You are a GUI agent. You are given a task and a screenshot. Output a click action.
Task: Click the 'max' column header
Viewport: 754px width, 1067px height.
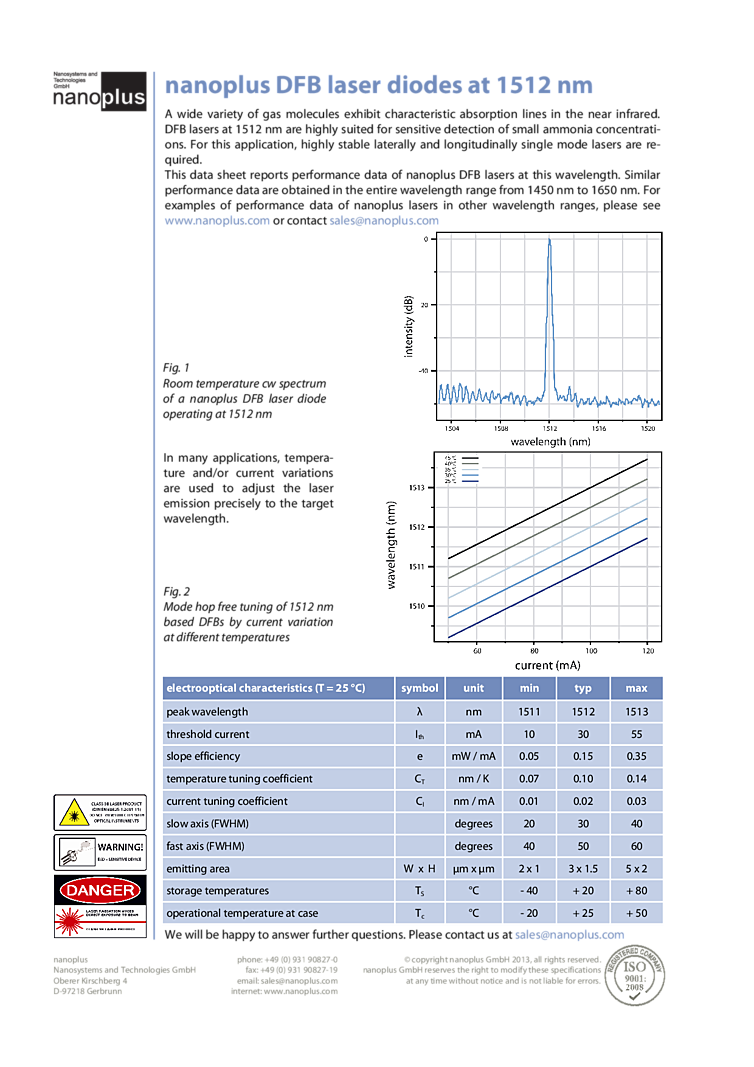click(x=637, y=688)
